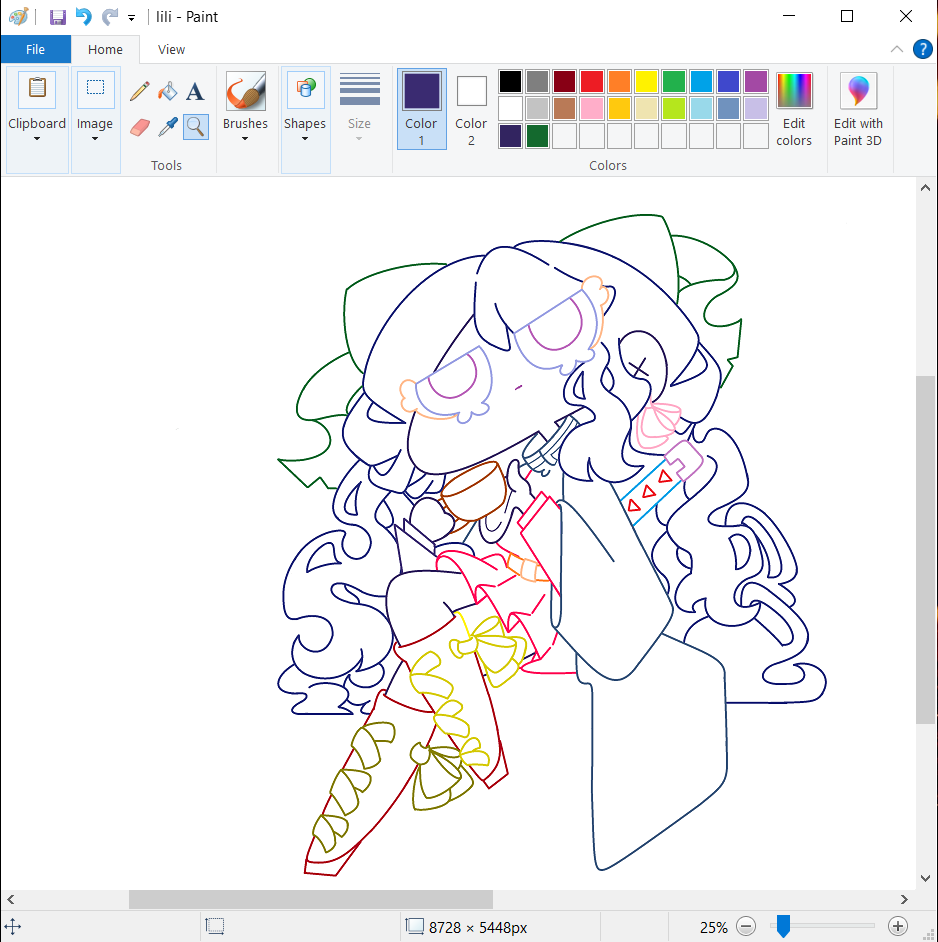Select the Pencil tool
The width and height of the screenshot is (938, 942).
pyautogui.click(x=139, y=91)
